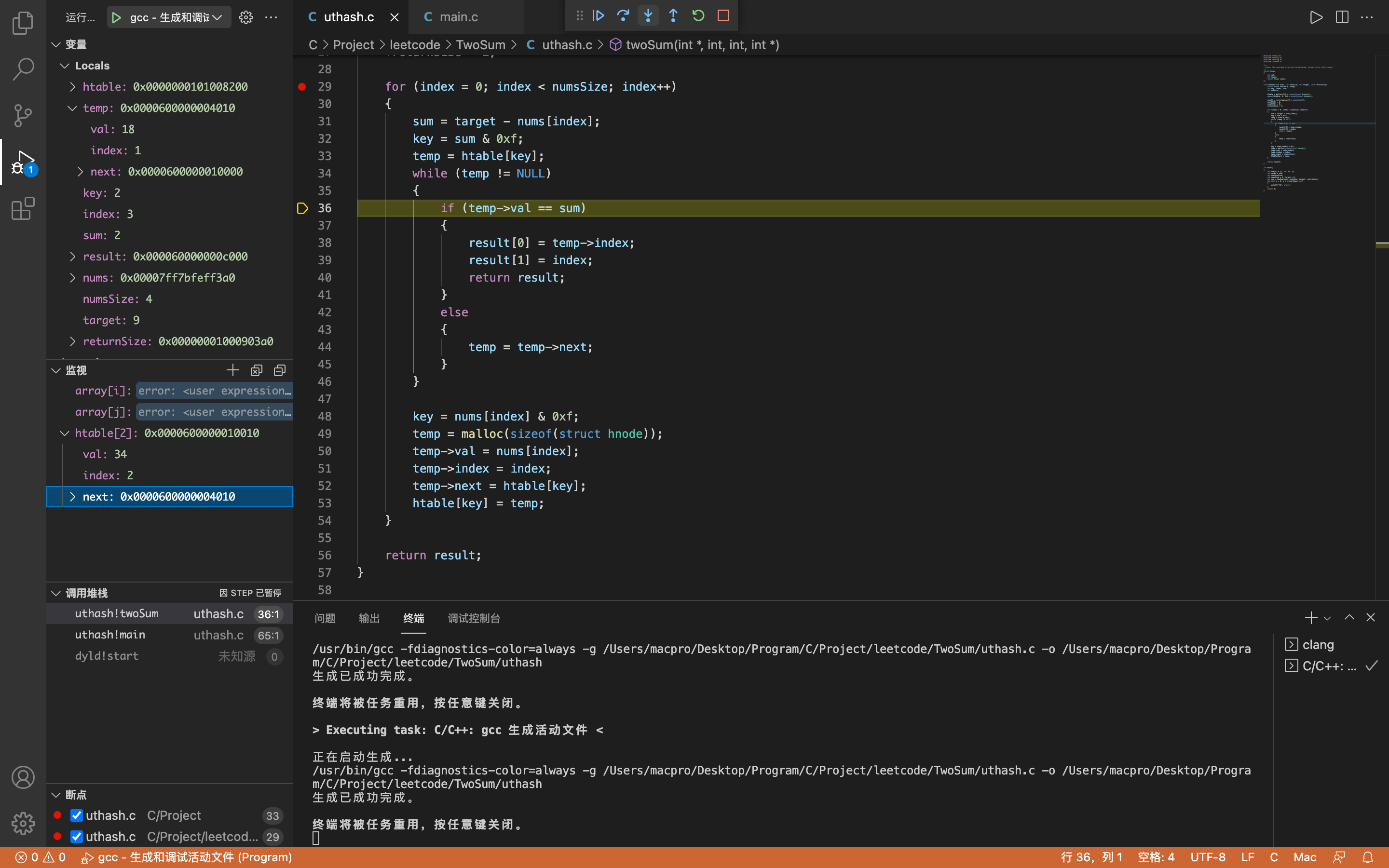Restart the debugging session

click(x=698, y=16)
